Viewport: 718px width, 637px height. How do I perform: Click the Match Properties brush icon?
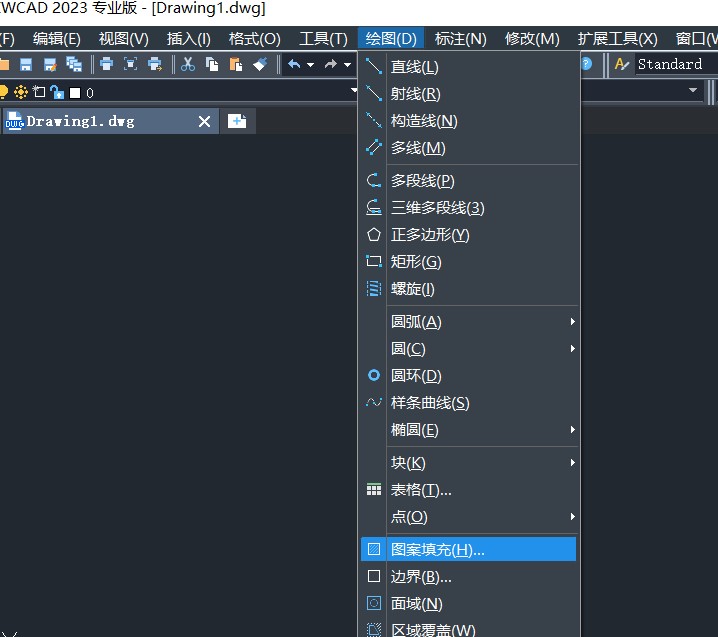click(x=260, y=64)
